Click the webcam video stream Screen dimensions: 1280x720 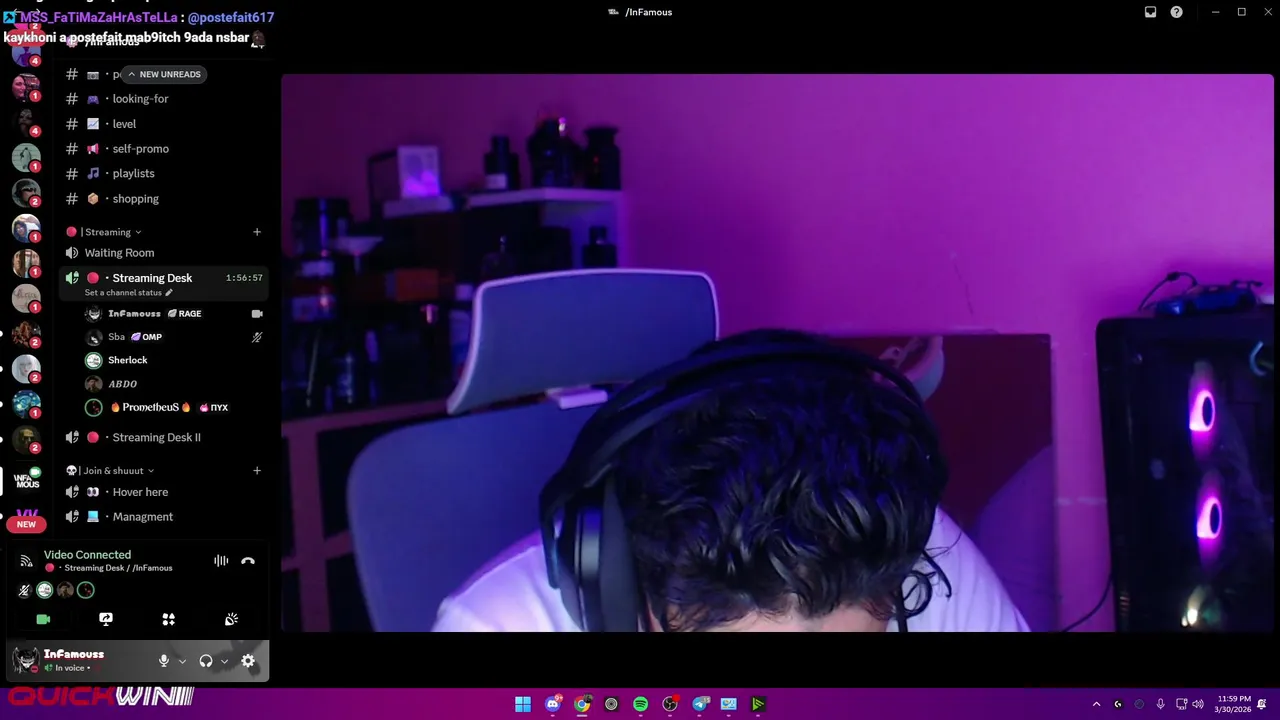(777, 352)
